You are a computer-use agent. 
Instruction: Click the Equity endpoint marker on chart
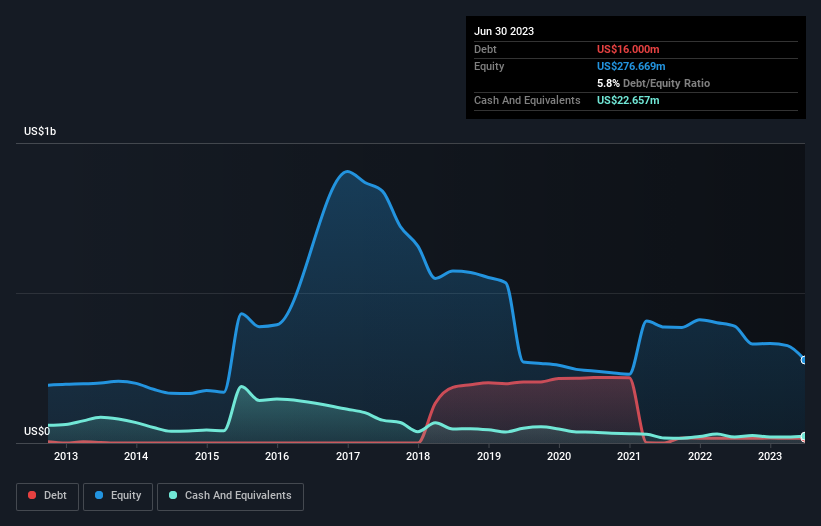click(804, 360)
